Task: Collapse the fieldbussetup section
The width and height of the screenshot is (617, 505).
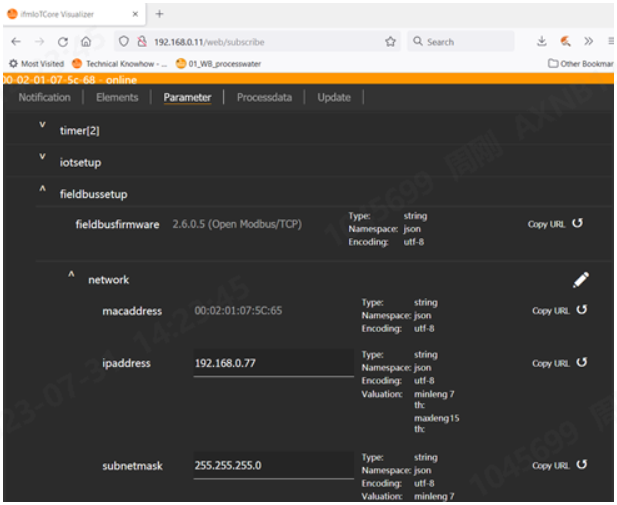Action: click(x=42, y=189)
